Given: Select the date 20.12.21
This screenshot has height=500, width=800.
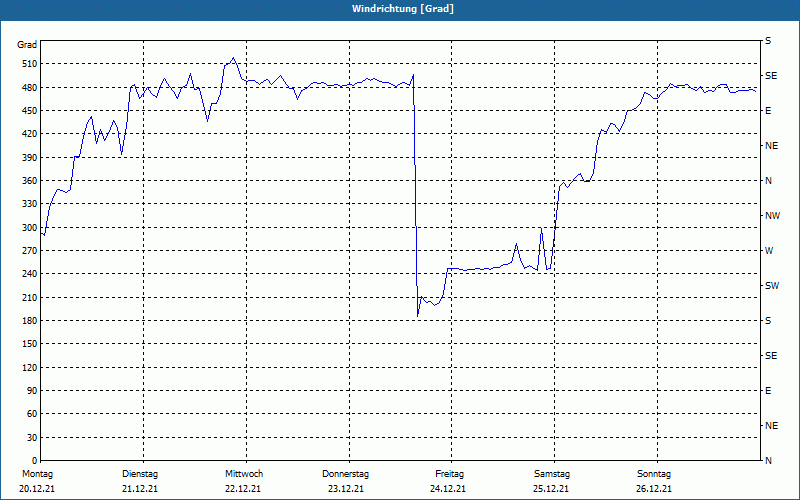Looking at the screenshot, I should pyautogui.click(x=37, y=489).
